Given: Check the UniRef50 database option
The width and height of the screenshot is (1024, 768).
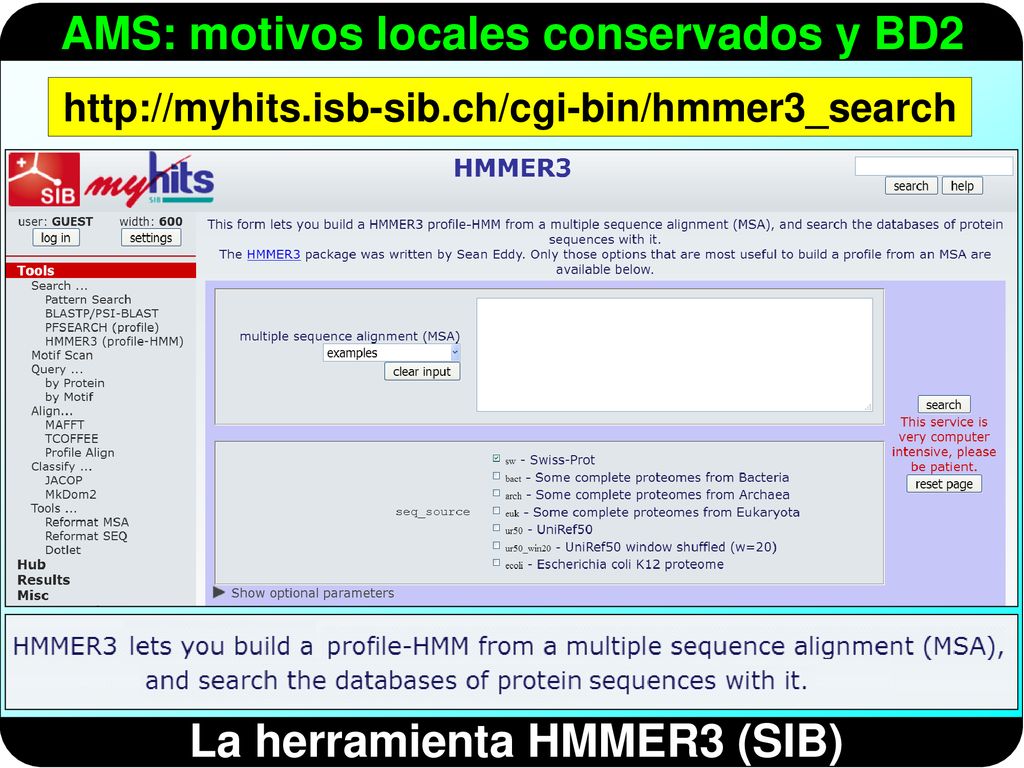Looking at the screenshot, I should click(x=496, y=528).
